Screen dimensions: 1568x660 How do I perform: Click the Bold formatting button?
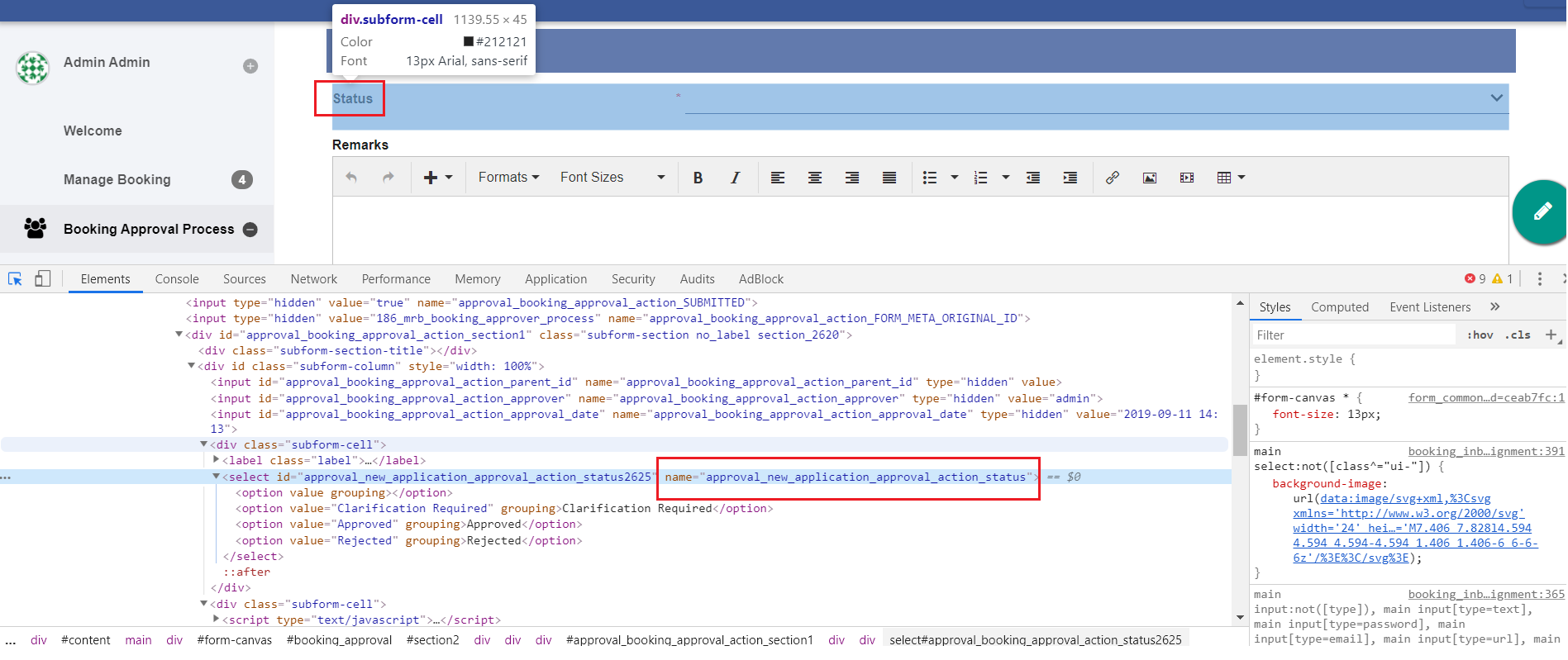pos(698,178)
